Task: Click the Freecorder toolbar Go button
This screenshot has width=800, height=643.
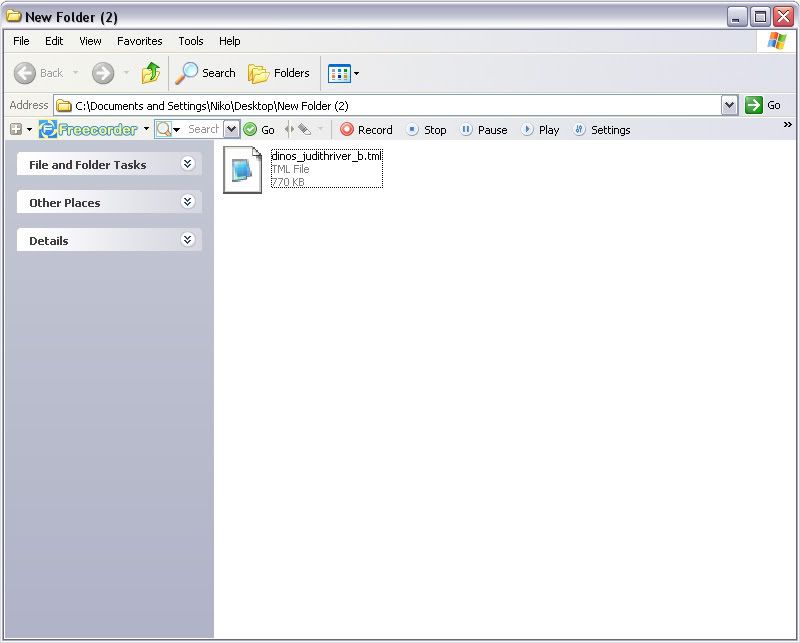Action: (x=259, y=130)
